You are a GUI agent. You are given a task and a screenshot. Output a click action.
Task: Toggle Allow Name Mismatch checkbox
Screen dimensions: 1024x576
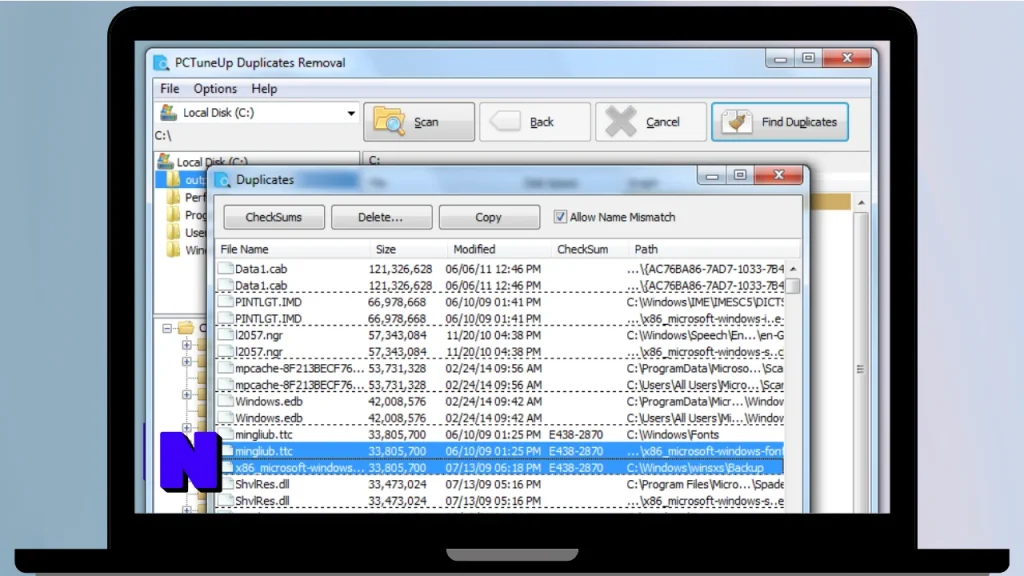coord(560,217)
